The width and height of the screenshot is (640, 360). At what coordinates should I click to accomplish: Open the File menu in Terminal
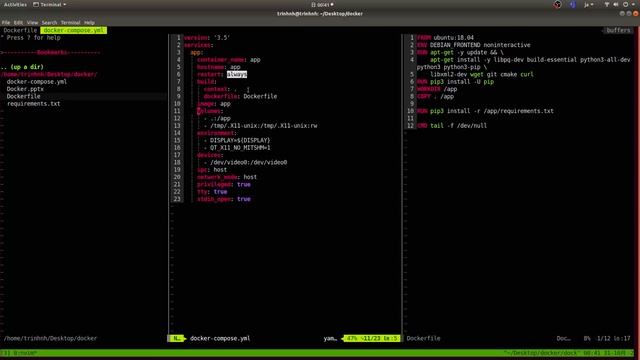coord(6,22)
